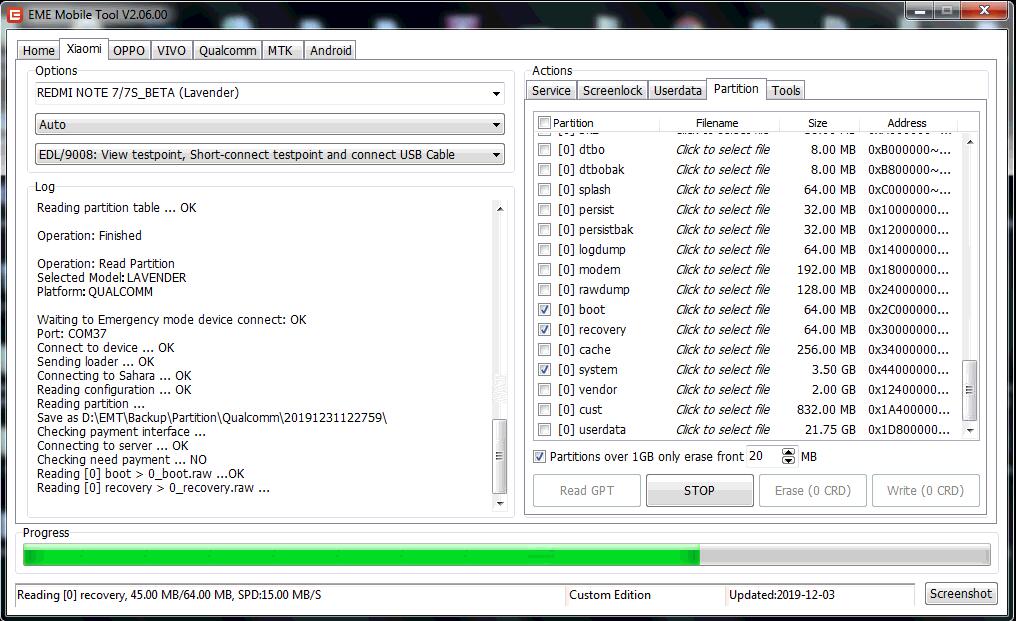Screen dimensions: 1016x621
Task: Select file for the dtbo partition
Action: click(x=723, y=150)
